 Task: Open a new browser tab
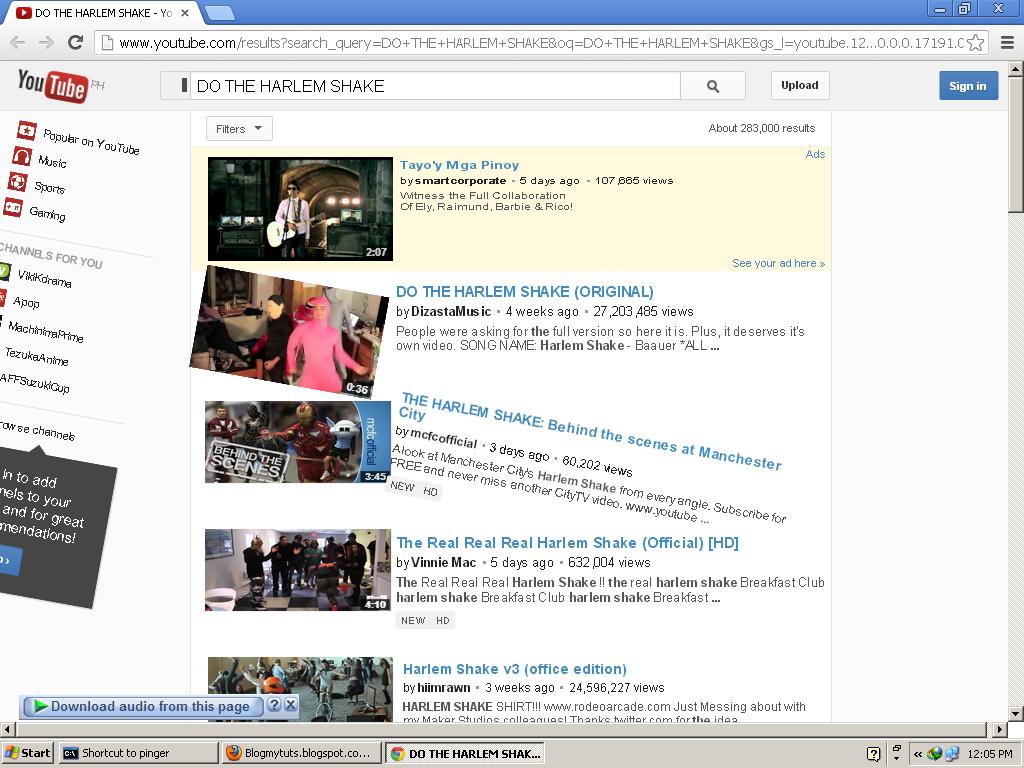[219, 13]
